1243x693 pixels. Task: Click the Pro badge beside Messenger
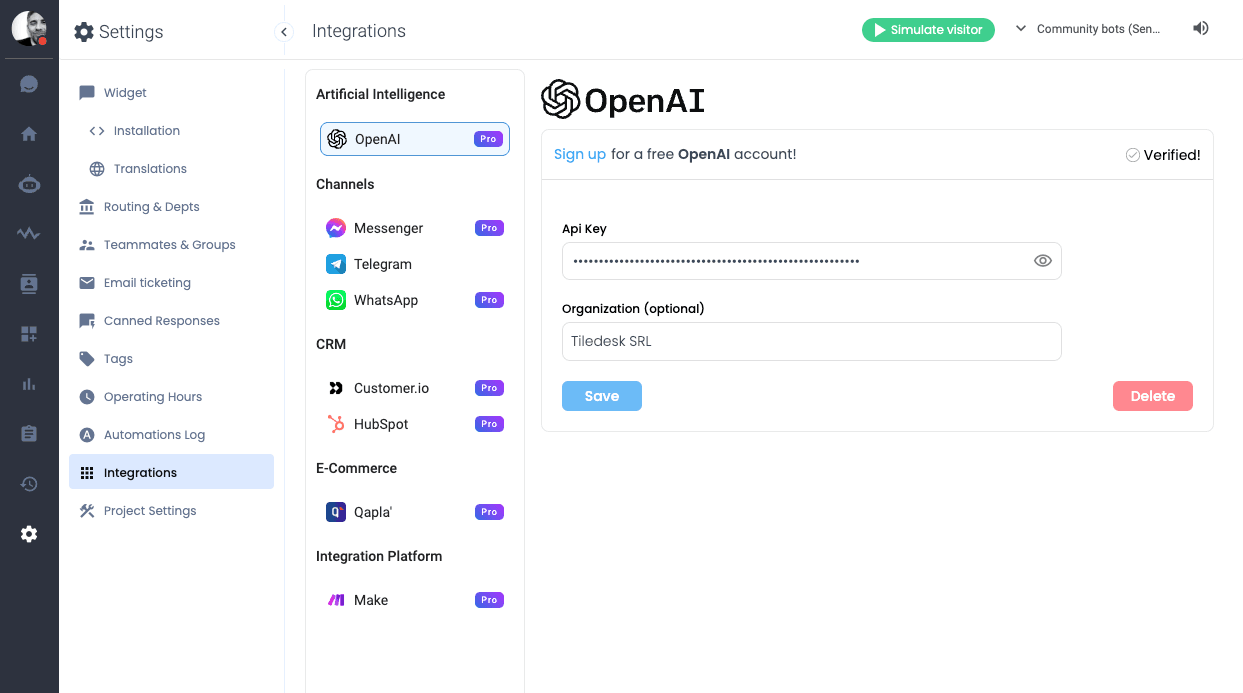pos(489,228)
